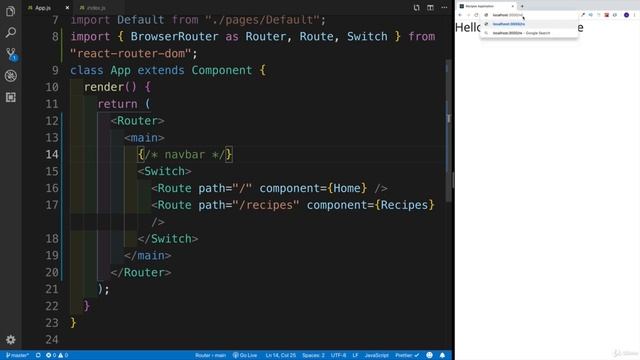Click line number 18 in the gutter

[x=52, y=238]
